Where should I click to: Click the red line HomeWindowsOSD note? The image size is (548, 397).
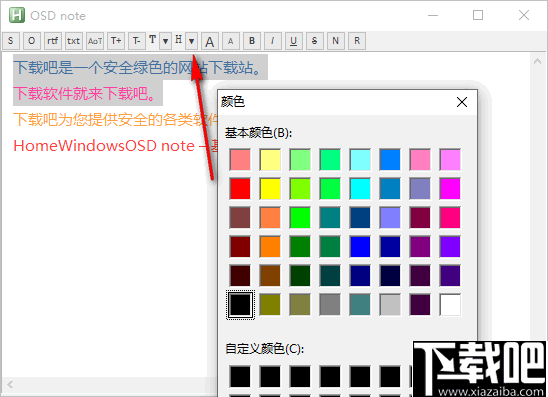(115, 146)
